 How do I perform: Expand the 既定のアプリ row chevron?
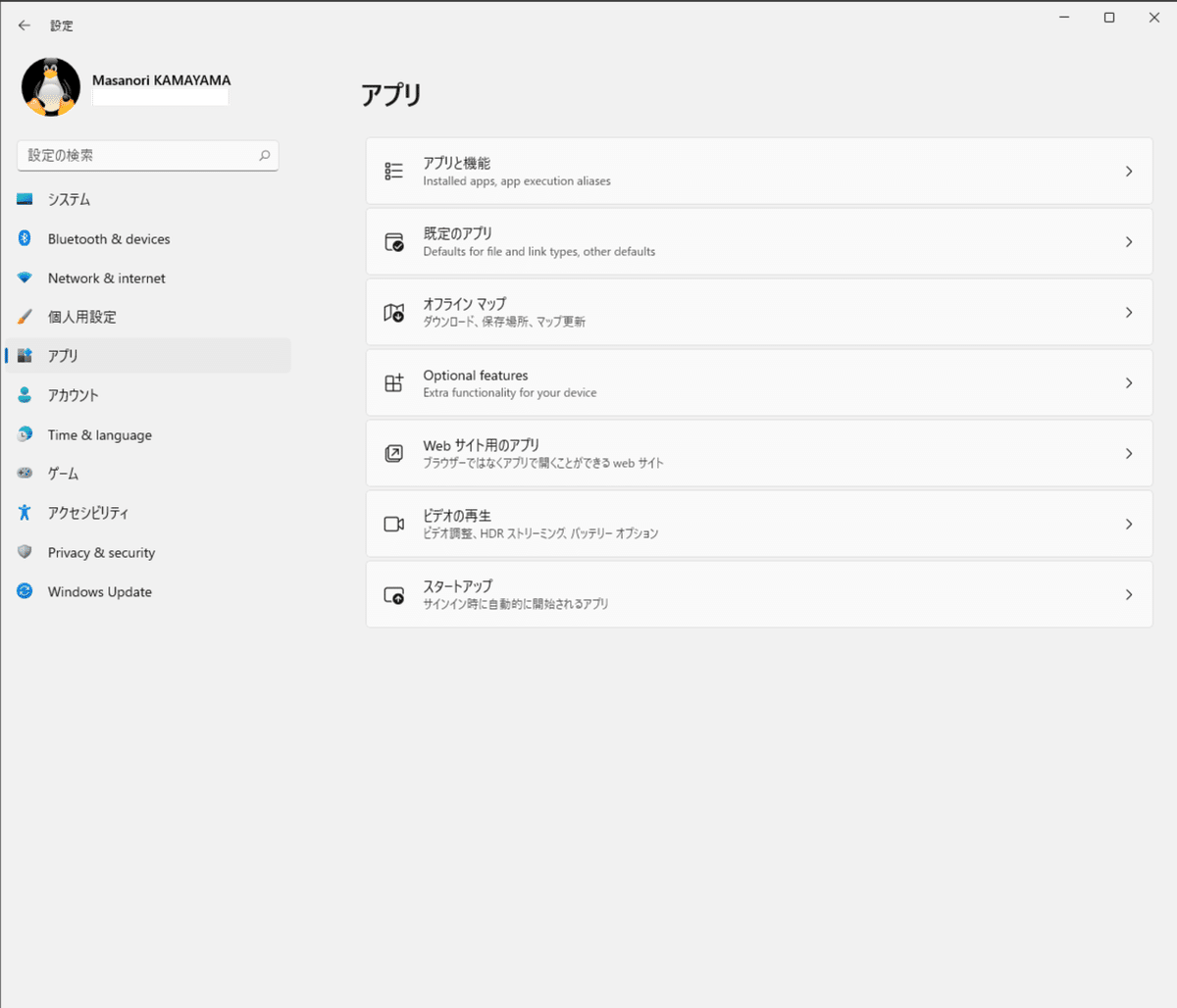[x=1129, y=241]
